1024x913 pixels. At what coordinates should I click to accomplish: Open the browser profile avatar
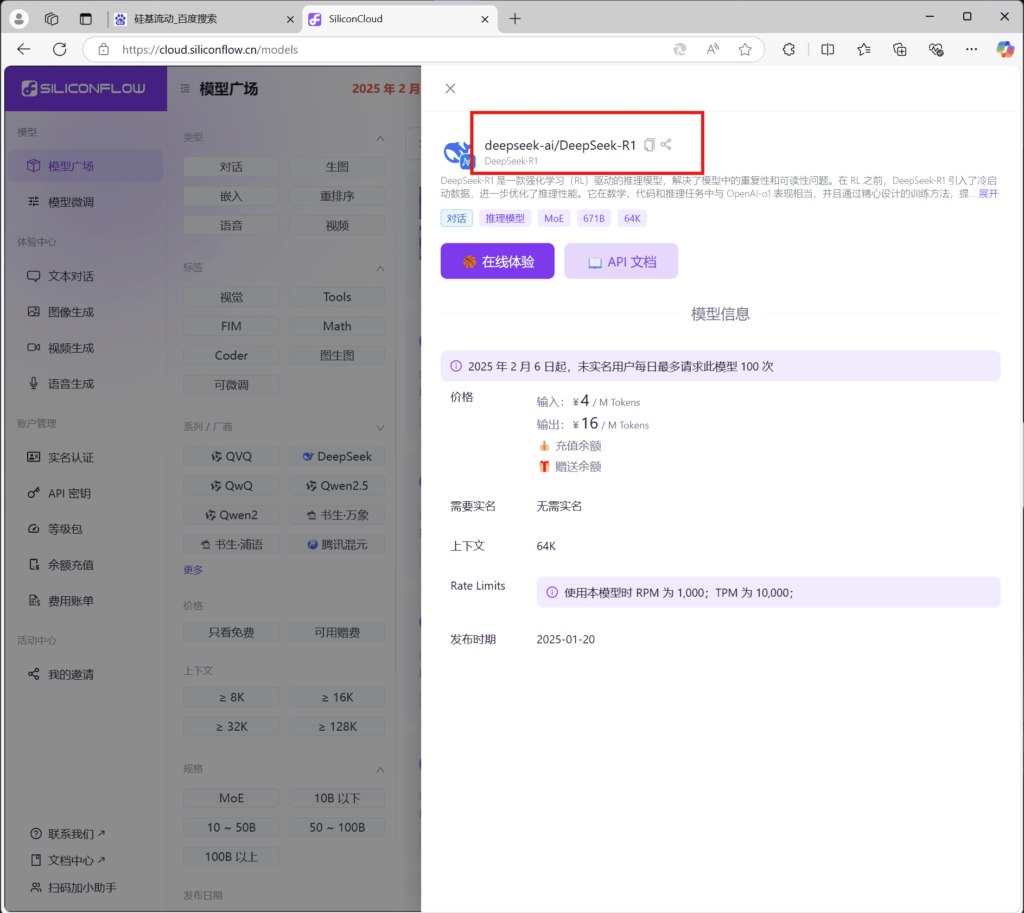(19, 19)
